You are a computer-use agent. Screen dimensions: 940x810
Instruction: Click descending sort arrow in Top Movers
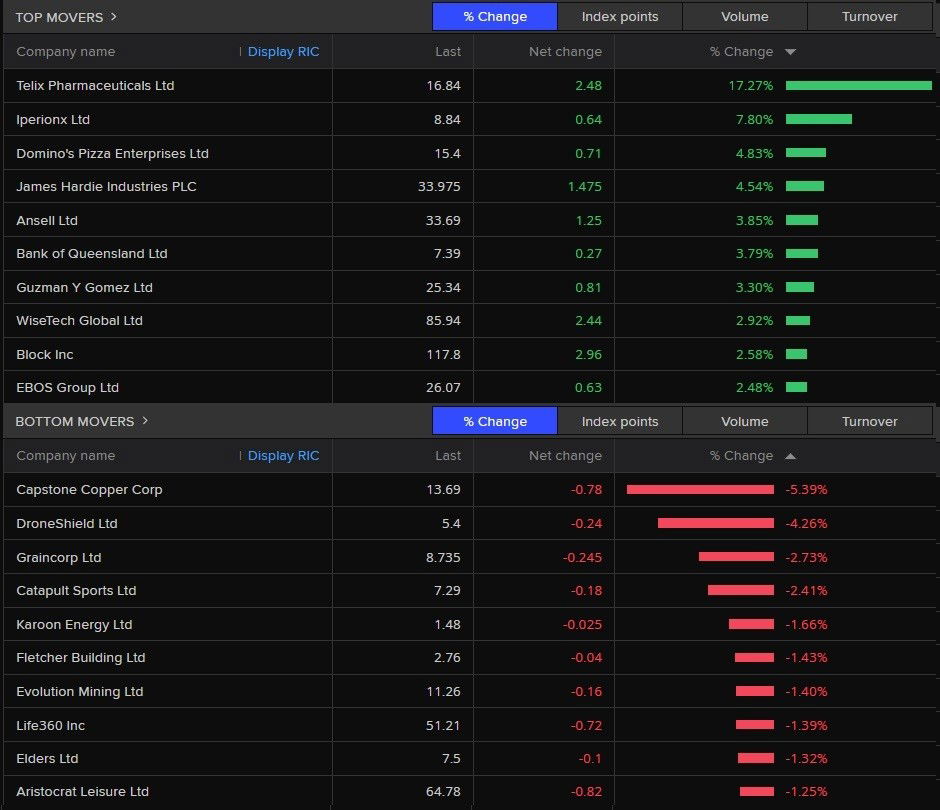[790, 52]
